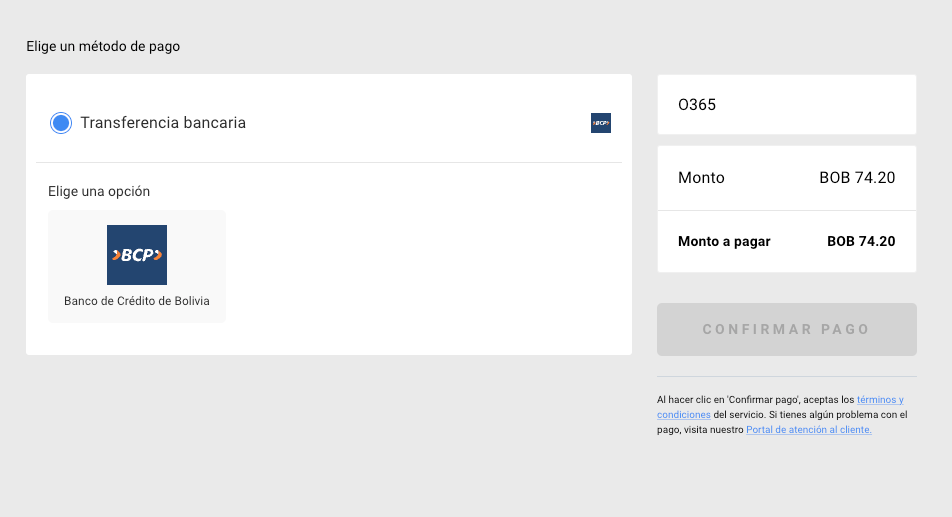Click the Elige un método de pago title

[x=103, y=46]
